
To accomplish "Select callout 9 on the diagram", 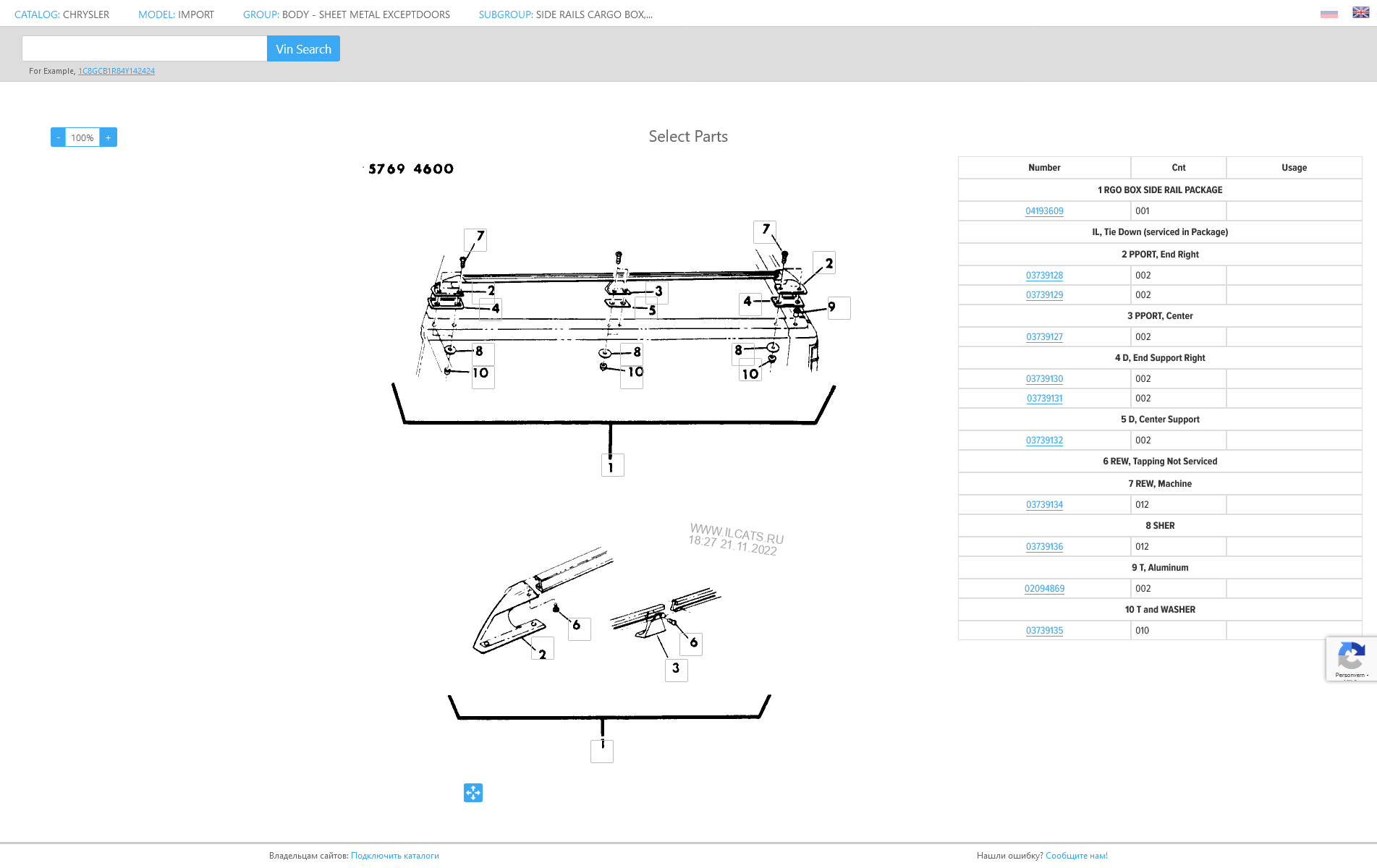I will [x=839, y=308].
